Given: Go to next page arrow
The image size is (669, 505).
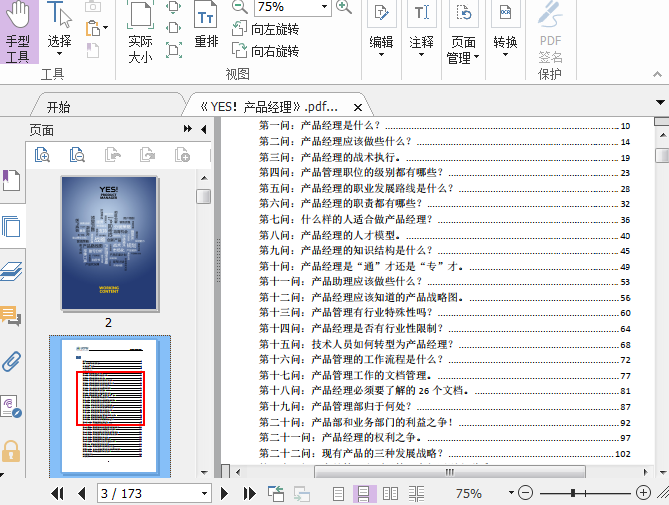Looking at the screenshot, I should tap(224, 493).
